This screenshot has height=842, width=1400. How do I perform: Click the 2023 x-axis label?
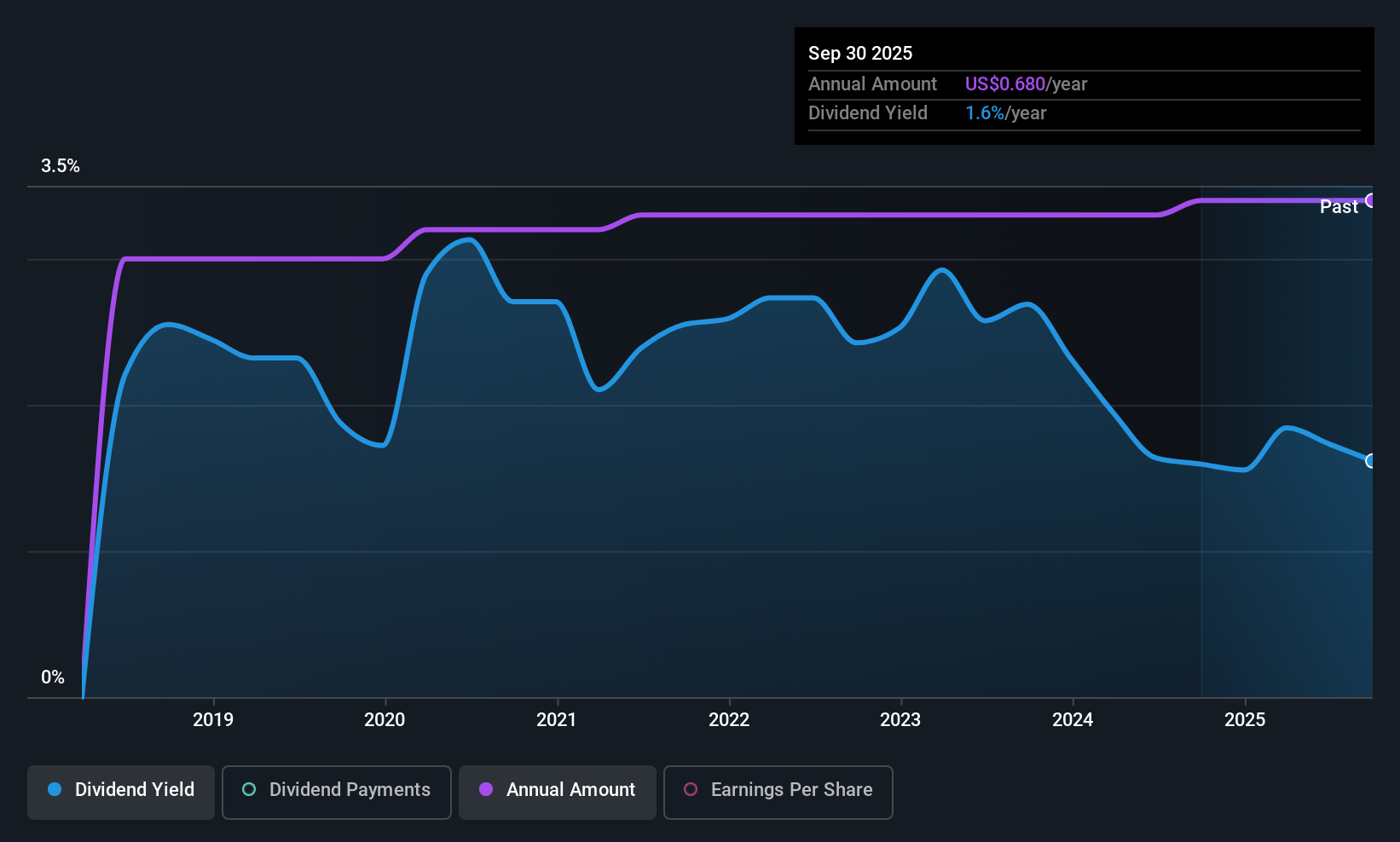[x=900, y=719]
